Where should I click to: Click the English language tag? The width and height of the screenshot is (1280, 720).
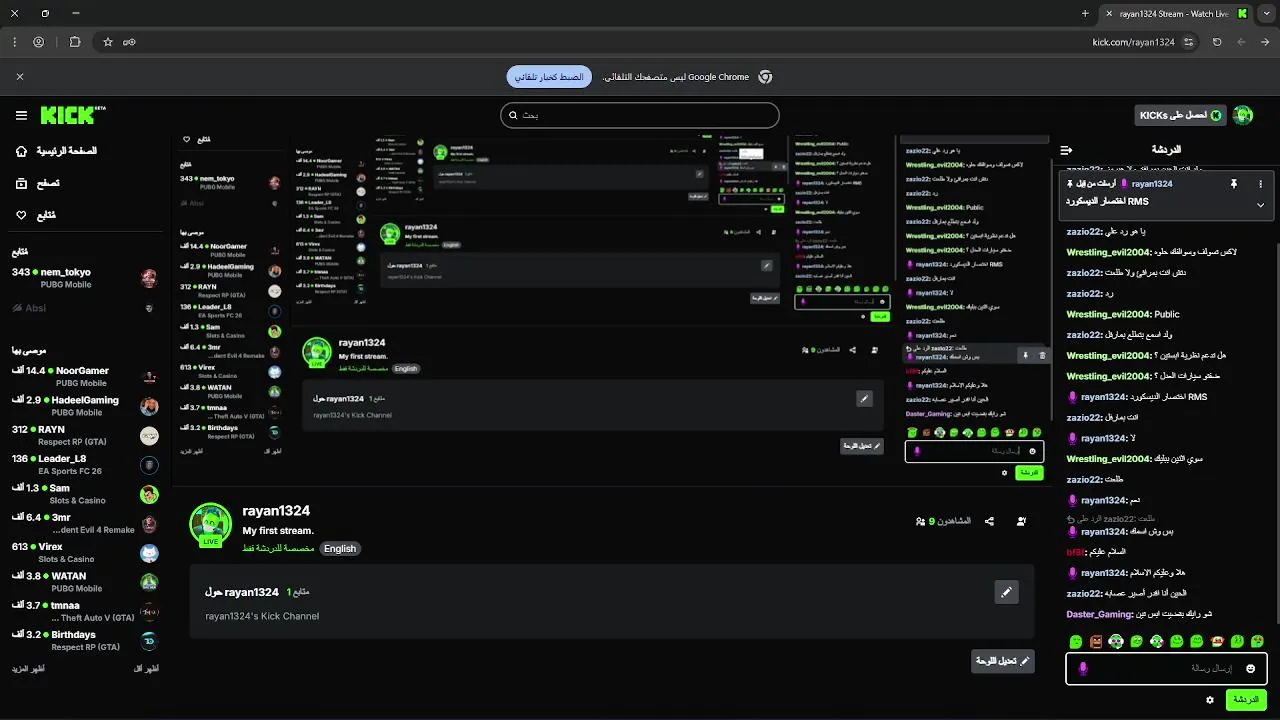[340, 548]
